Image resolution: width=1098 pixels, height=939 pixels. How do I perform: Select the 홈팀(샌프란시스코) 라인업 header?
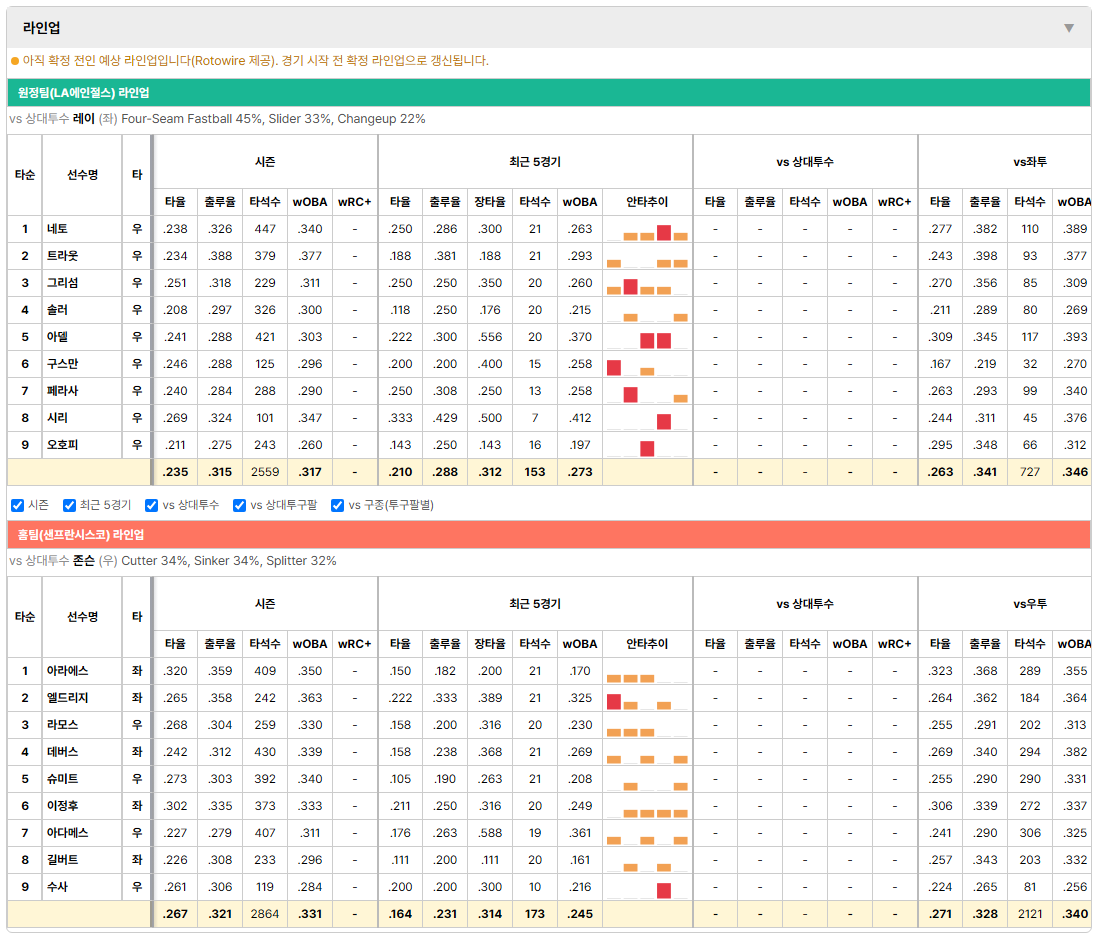(x=549, y=534)
